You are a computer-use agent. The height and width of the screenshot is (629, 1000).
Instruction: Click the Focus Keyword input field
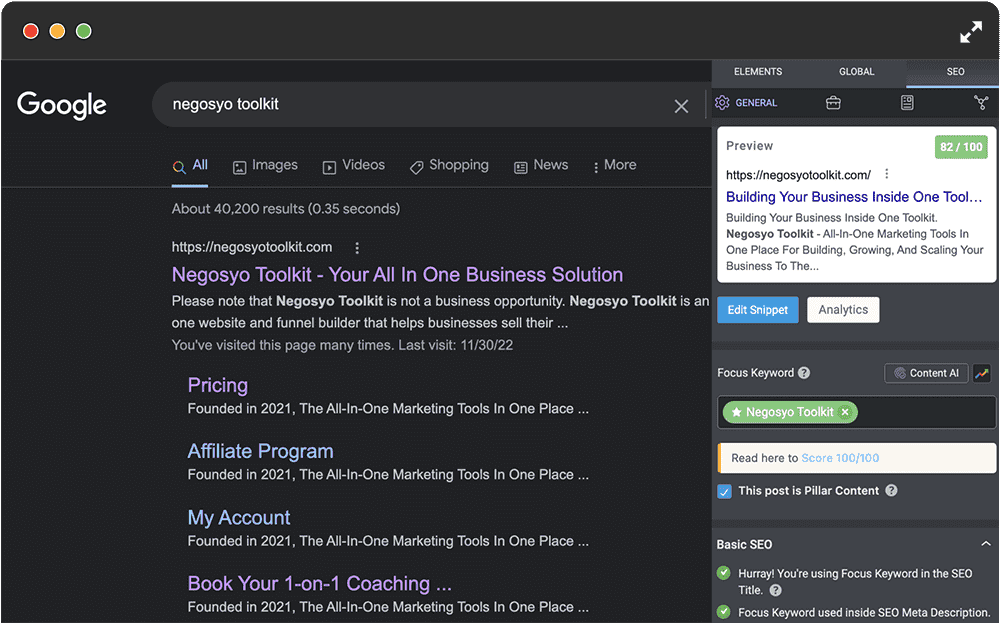(x=856, y=413)
